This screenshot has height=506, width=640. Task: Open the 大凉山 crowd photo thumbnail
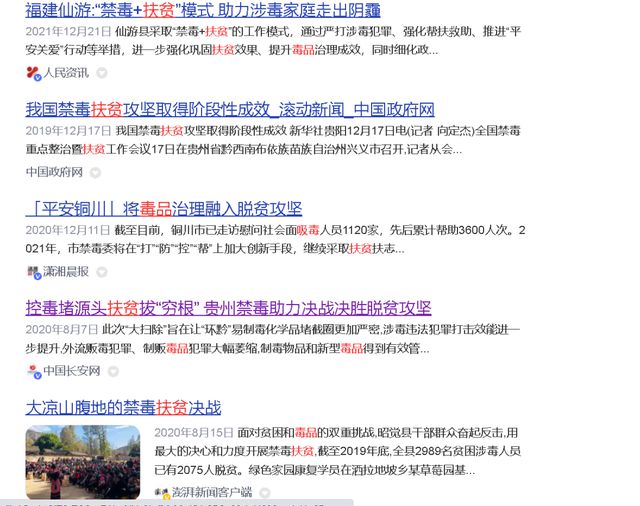(x=83, y=462)
